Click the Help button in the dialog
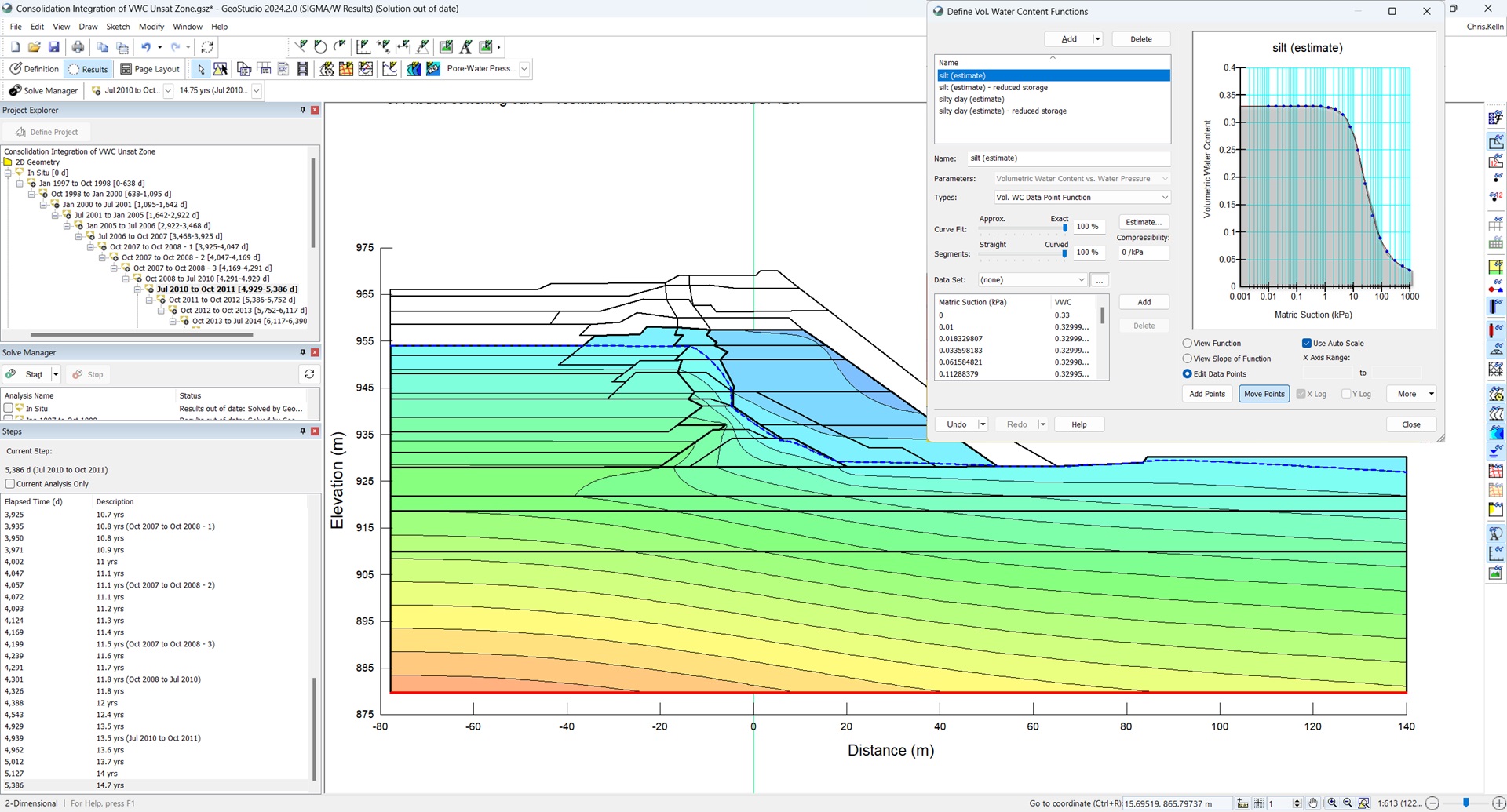This screenshot has width=1507, height=812. tap(1078, 424)
